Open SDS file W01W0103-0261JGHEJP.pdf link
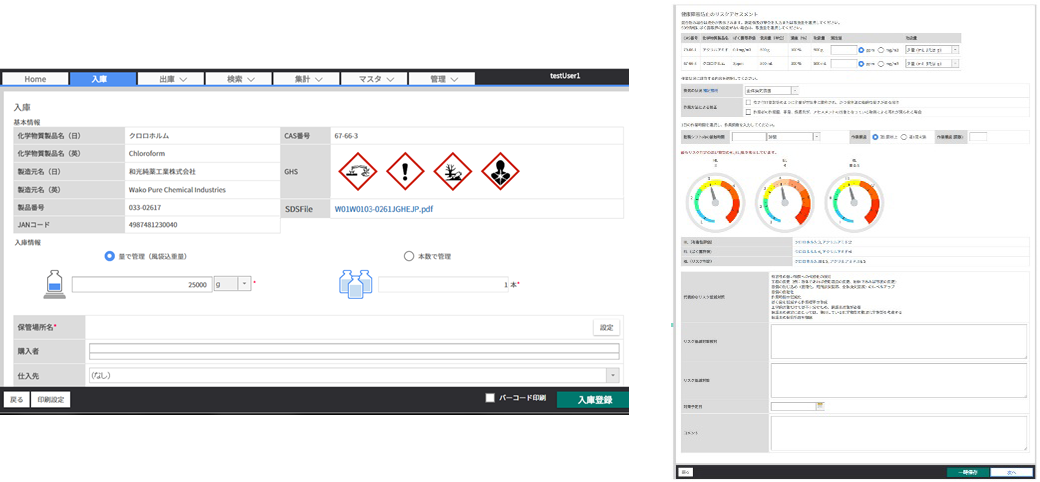The width and height of the screenshot is (1040, 482). 384,210
